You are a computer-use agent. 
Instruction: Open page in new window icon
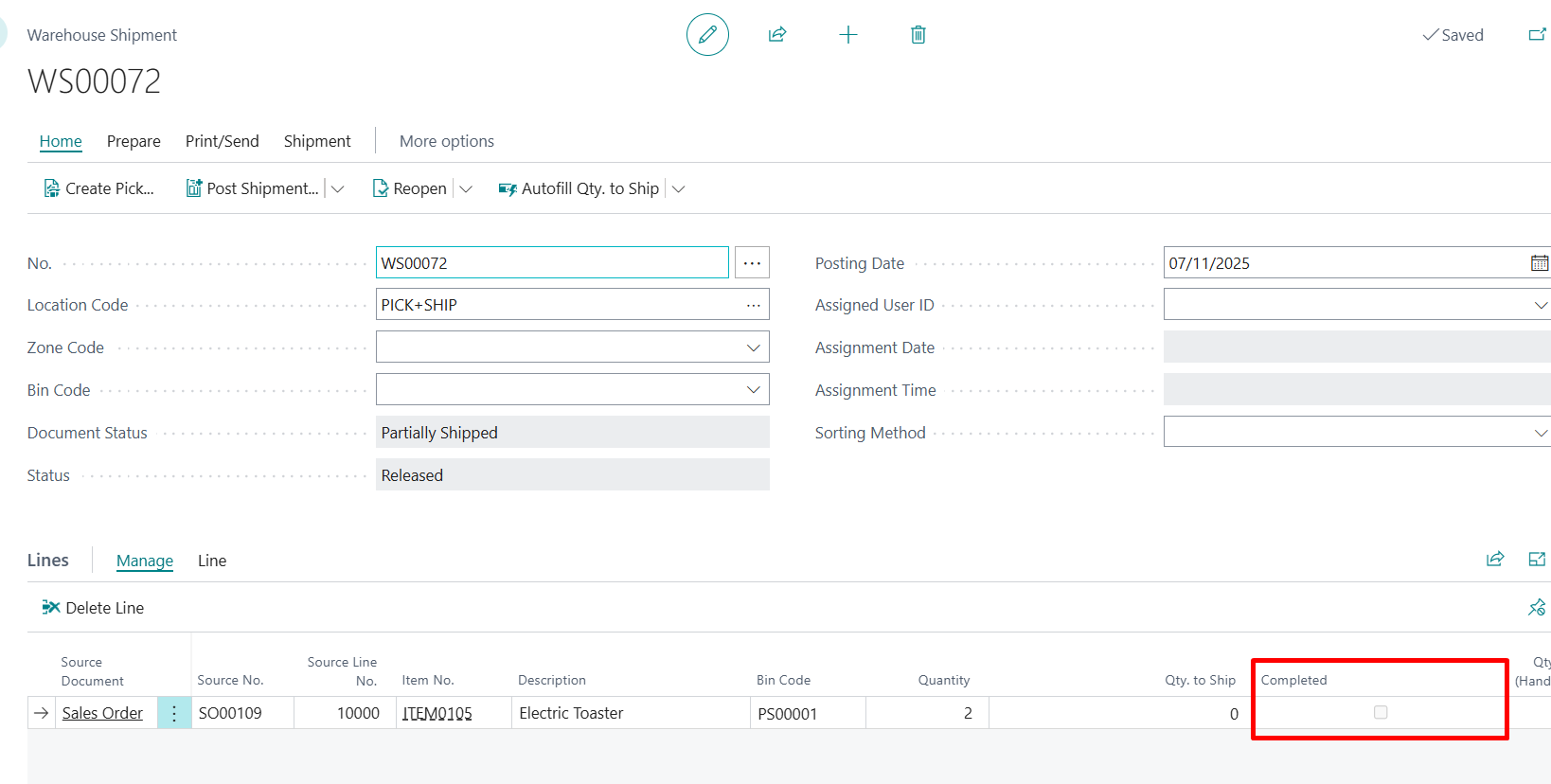[x=1537, y=35]
